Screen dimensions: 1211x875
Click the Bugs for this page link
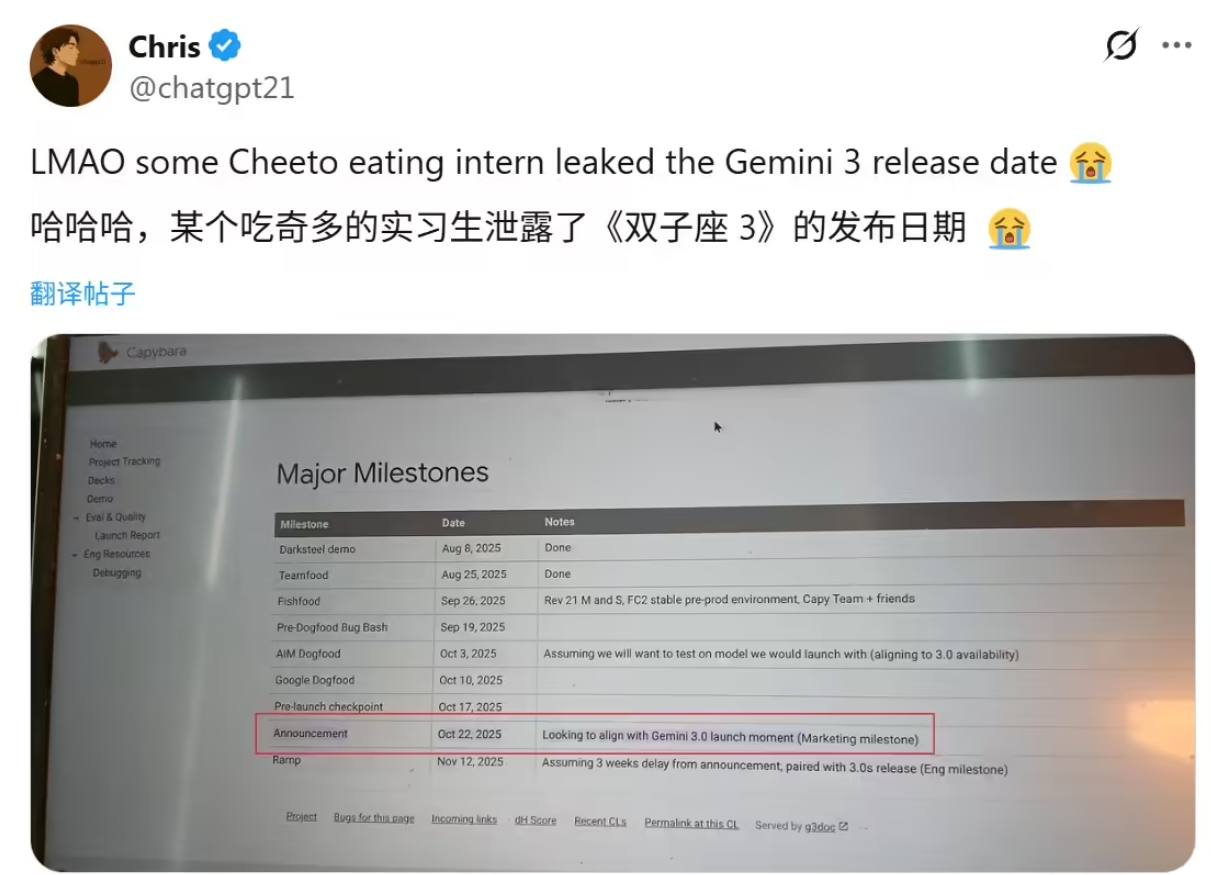374,818
